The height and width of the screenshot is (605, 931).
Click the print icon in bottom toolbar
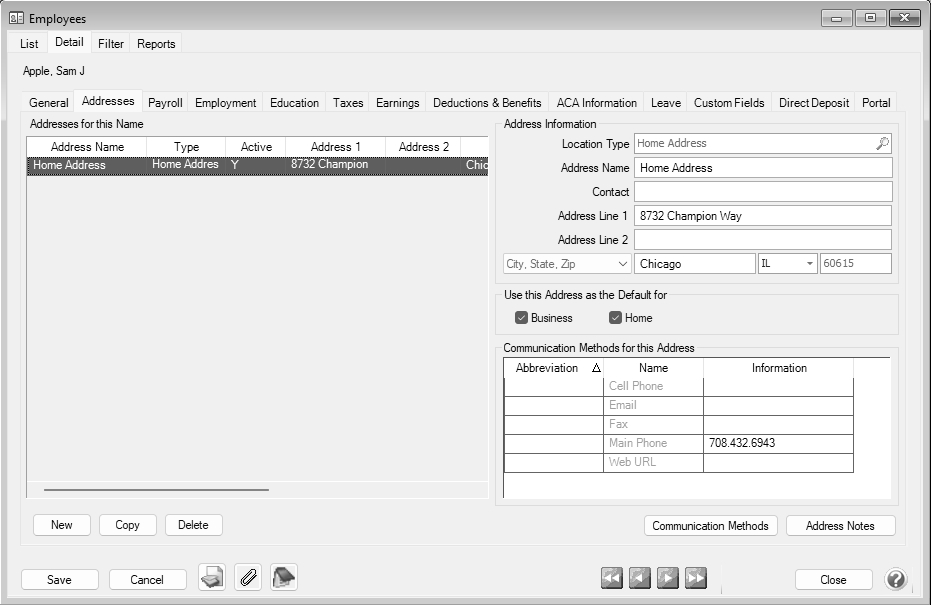(211, 578)
